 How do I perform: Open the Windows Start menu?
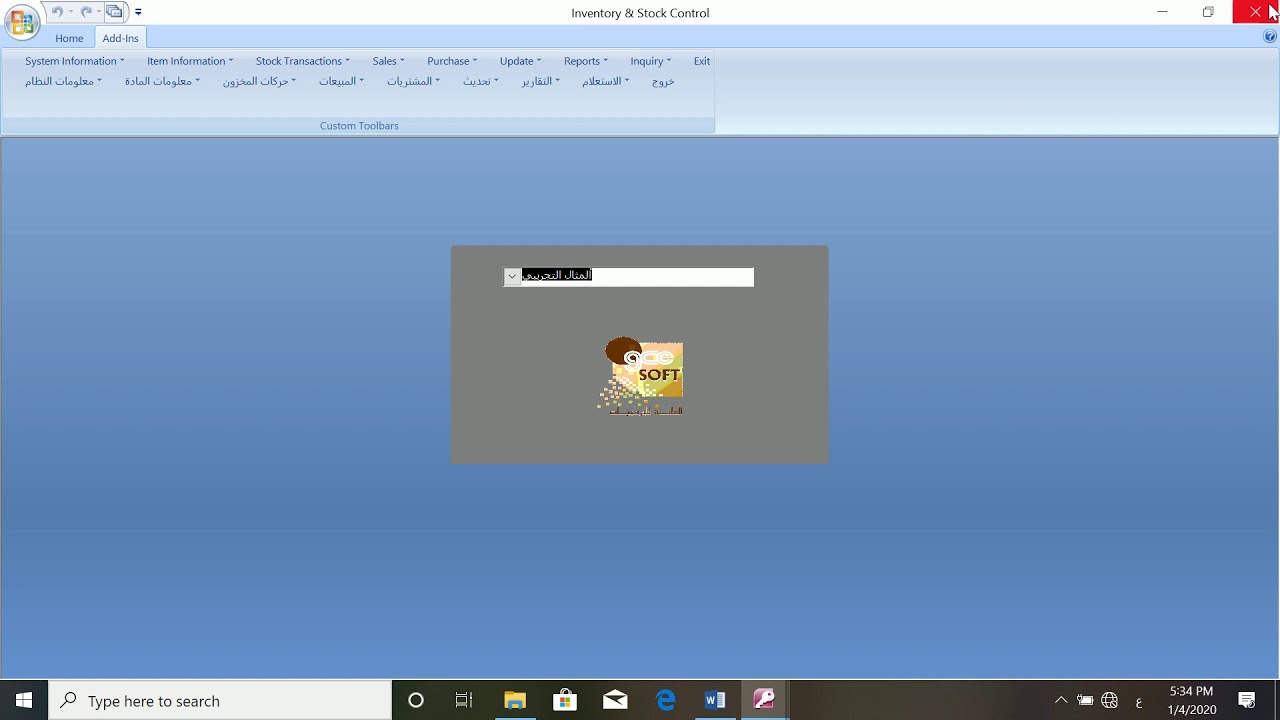(x=24, y=700)
